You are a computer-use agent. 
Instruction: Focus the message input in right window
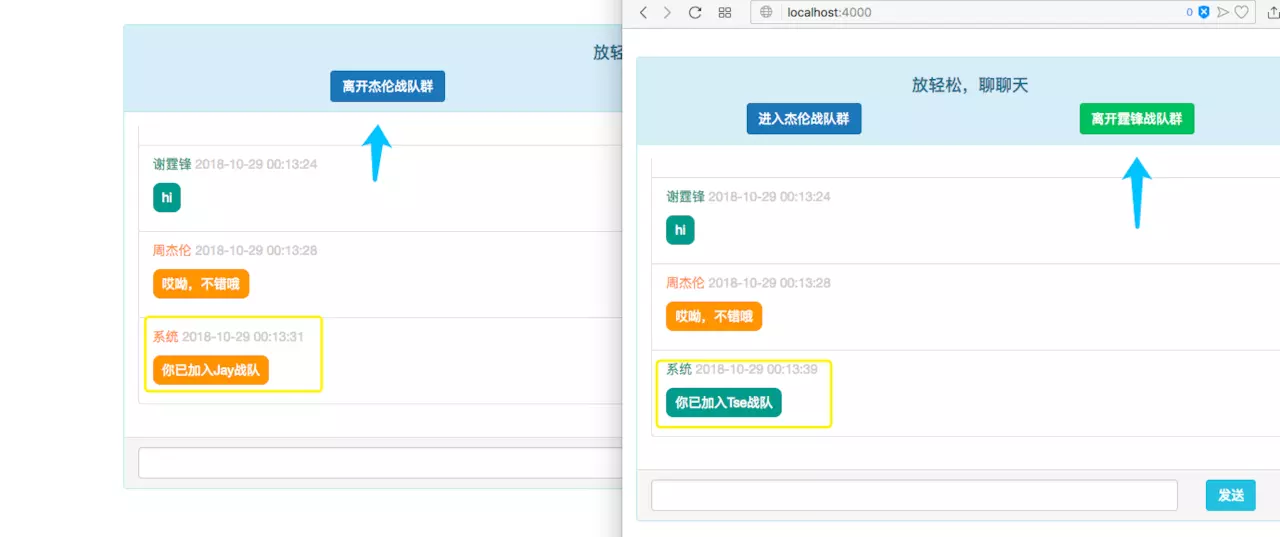point(914,495)
